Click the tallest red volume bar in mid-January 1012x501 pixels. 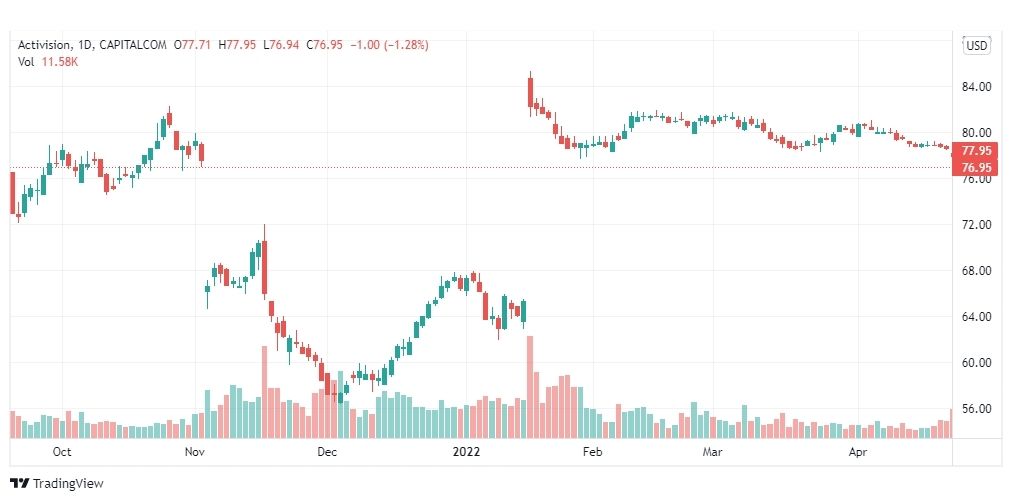pos(530,387)
